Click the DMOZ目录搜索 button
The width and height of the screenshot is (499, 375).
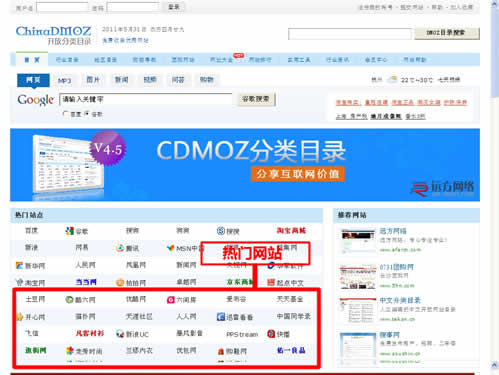[447, 33]
